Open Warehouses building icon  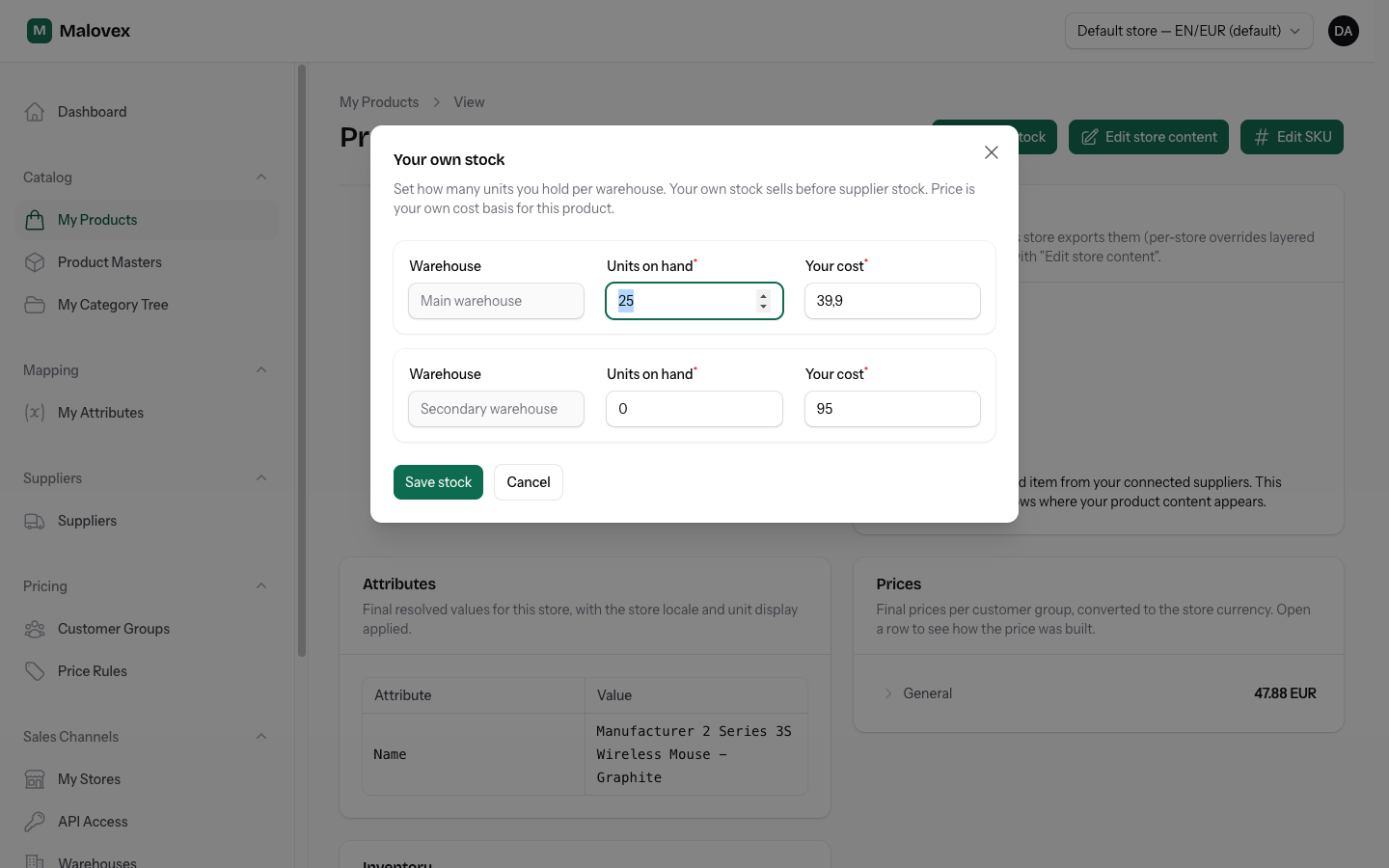click(35, 862)
